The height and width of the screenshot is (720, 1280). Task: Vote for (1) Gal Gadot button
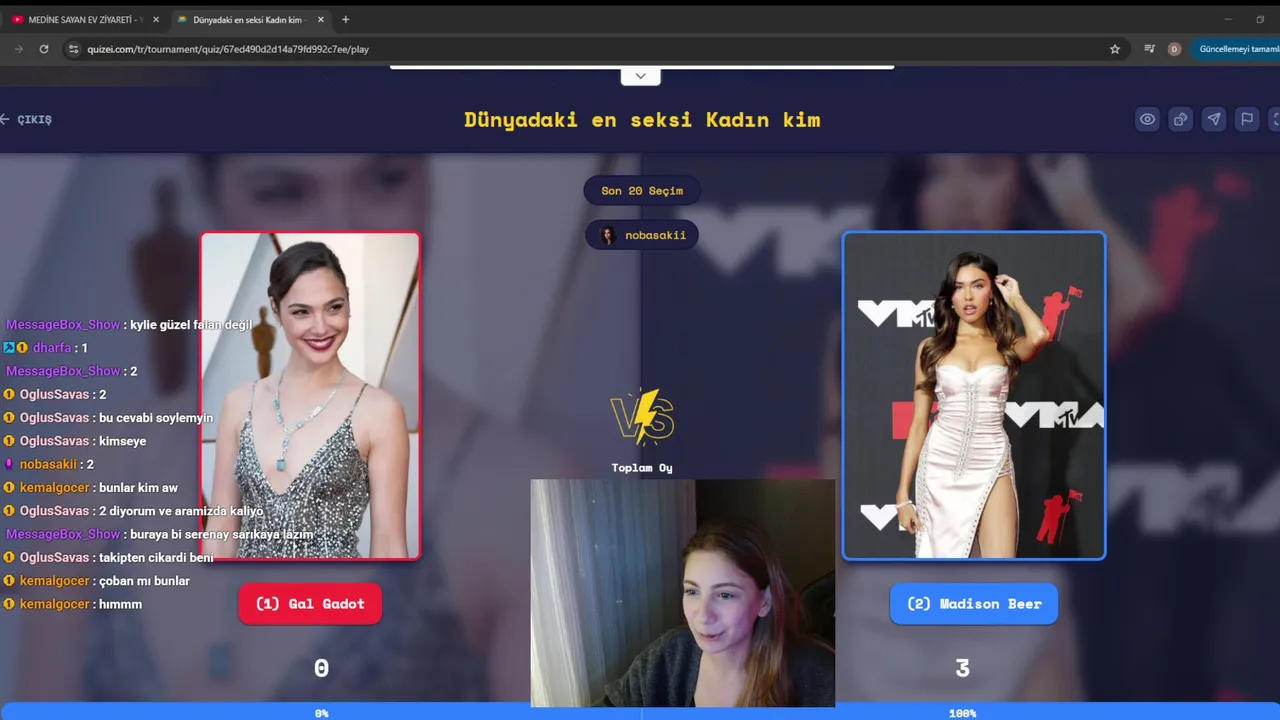pos(310,604)
